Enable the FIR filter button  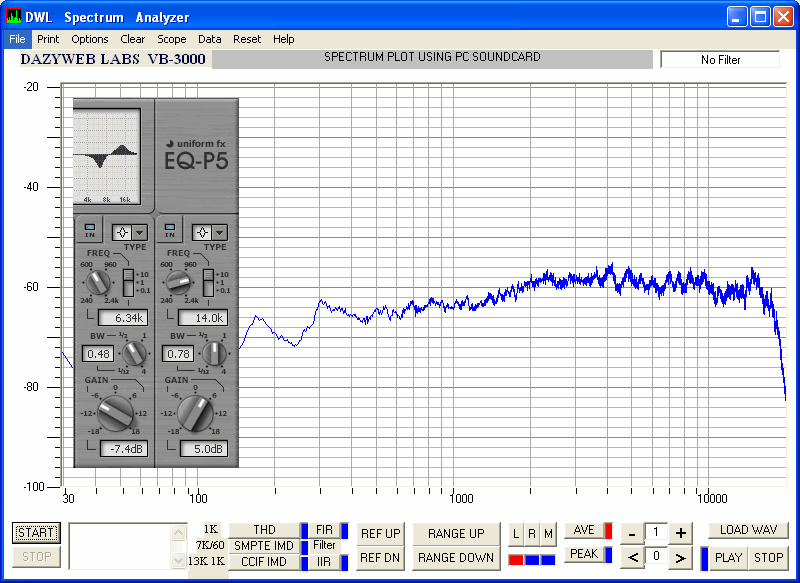click(x=324, y=530)
